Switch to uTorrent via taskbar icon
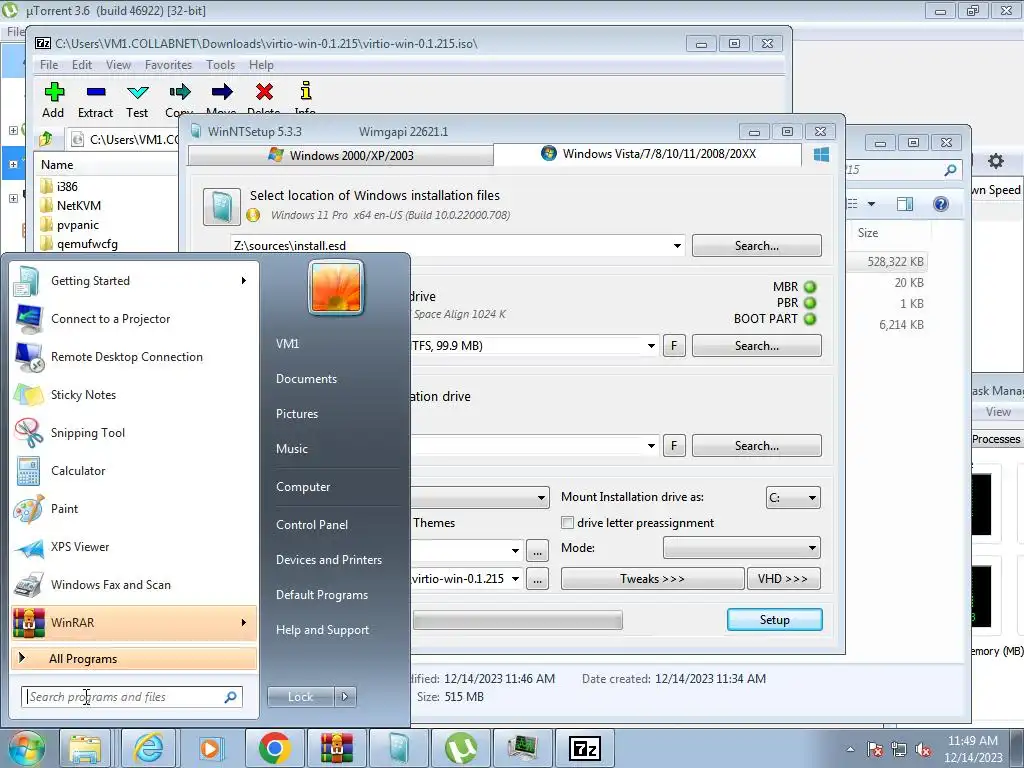 pos(461,748)
